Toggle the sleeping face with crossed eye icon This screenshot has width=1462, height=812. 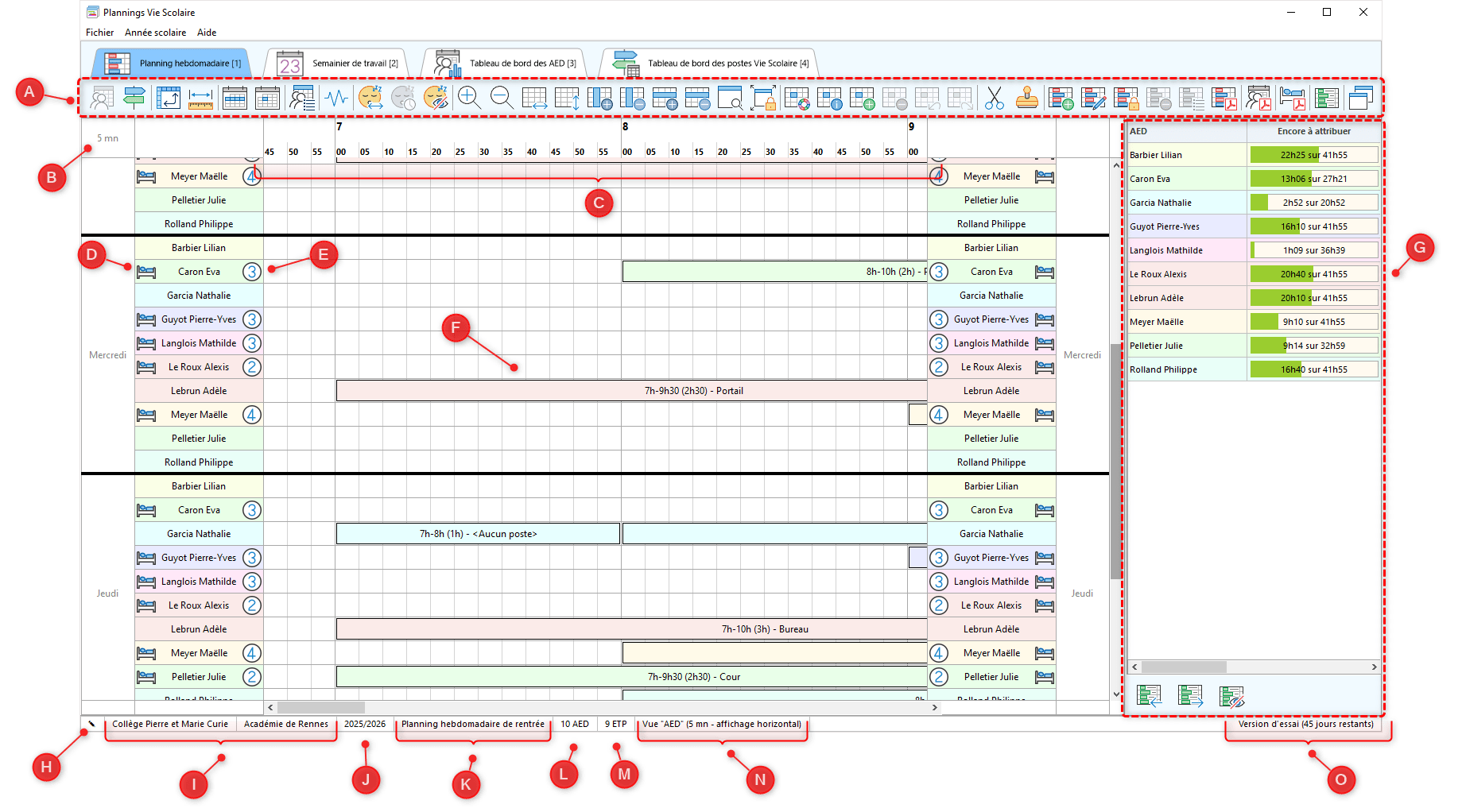pos(436,98)
